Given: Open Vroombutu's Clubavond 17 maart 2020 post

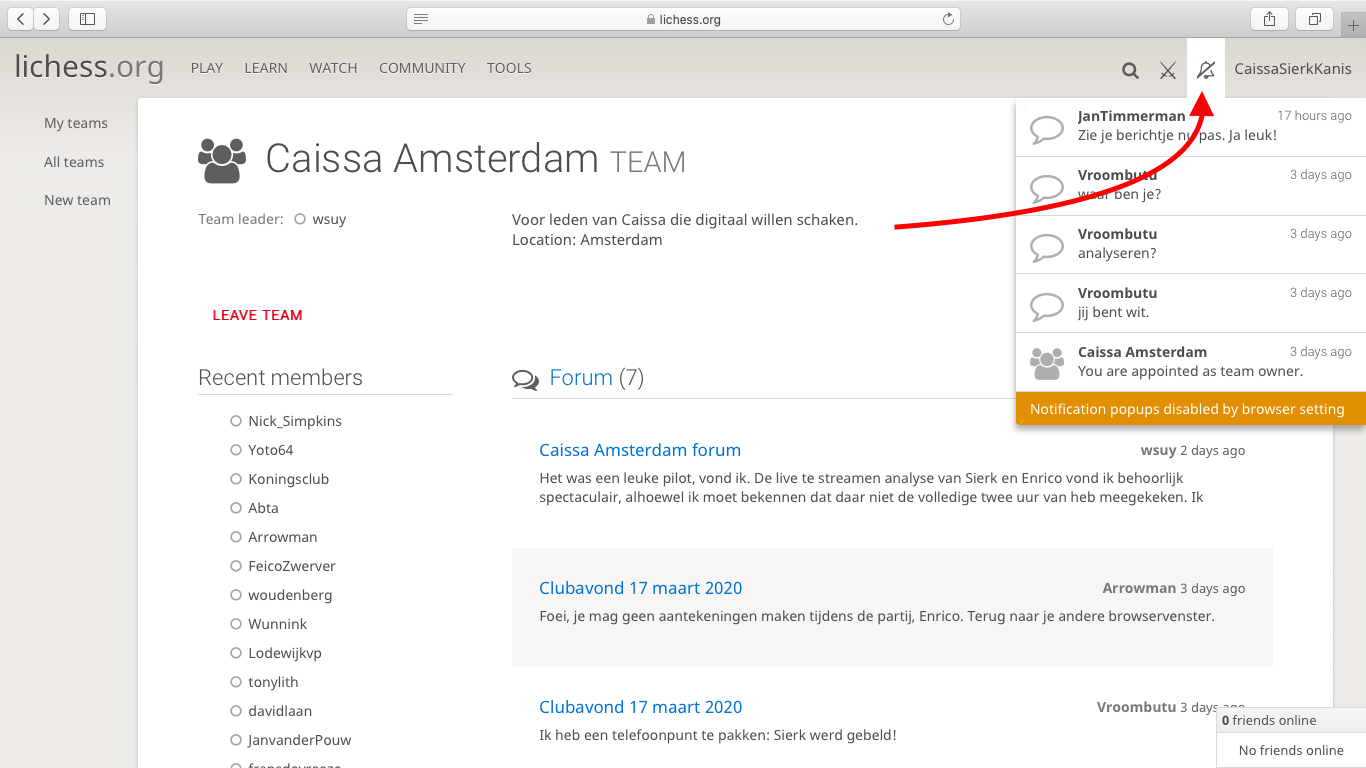Looking at the screenshot, I should tap(641, 707).
